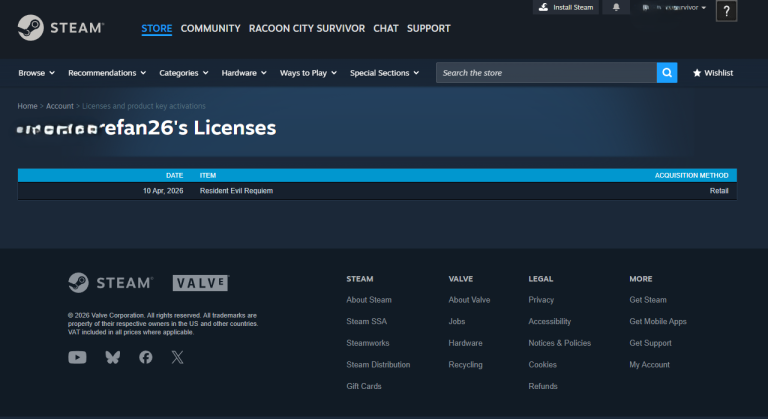Expand the Recommendations dropdown
This screenshot has height=419, width=768.
point(107,73)
